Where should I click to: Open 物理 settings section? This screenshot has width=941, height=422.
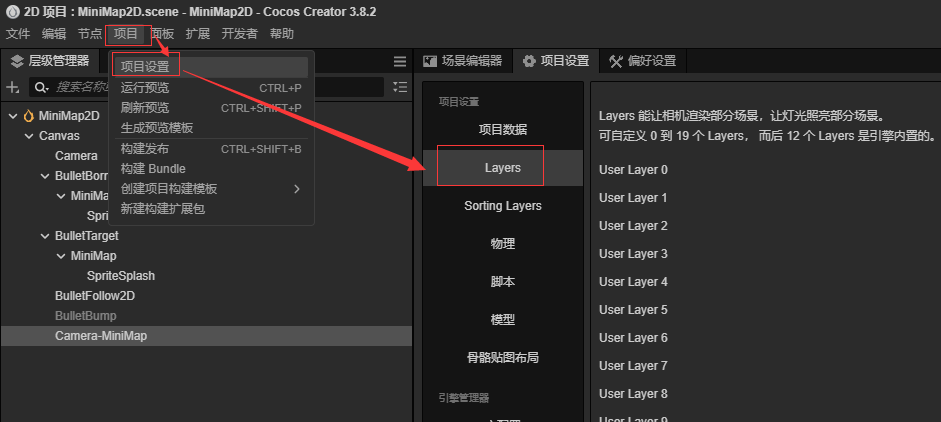(503, 244)
